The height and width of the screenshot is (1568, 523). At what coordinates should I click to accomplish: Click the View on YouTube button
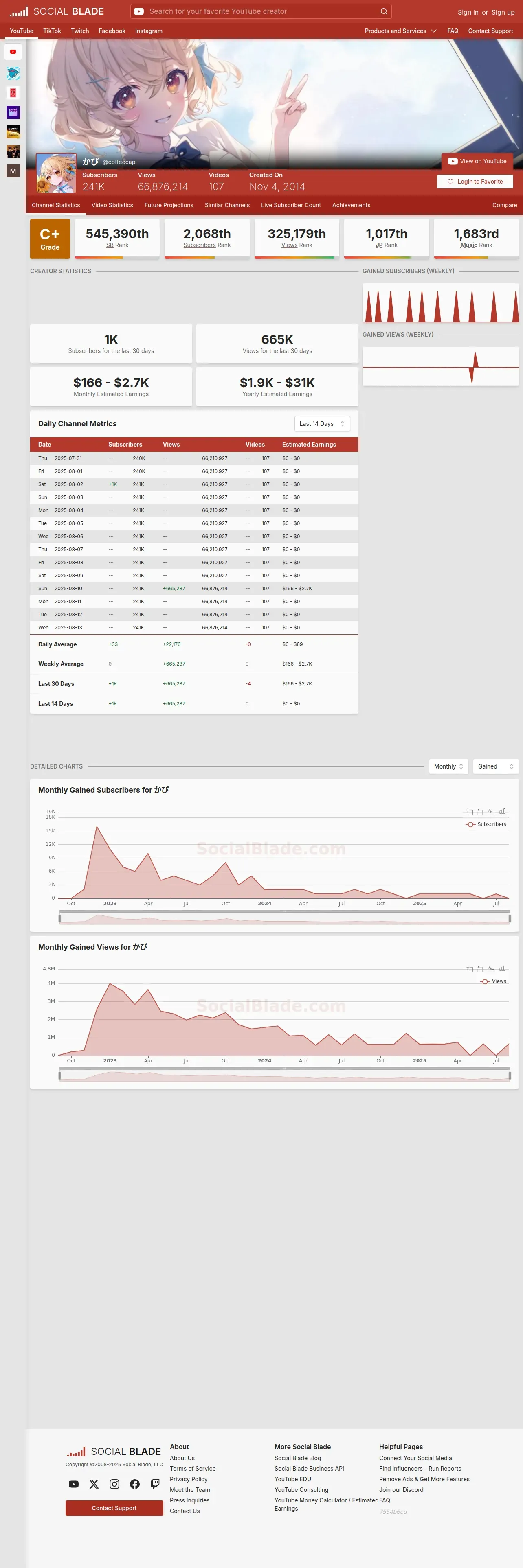[477, 161]
